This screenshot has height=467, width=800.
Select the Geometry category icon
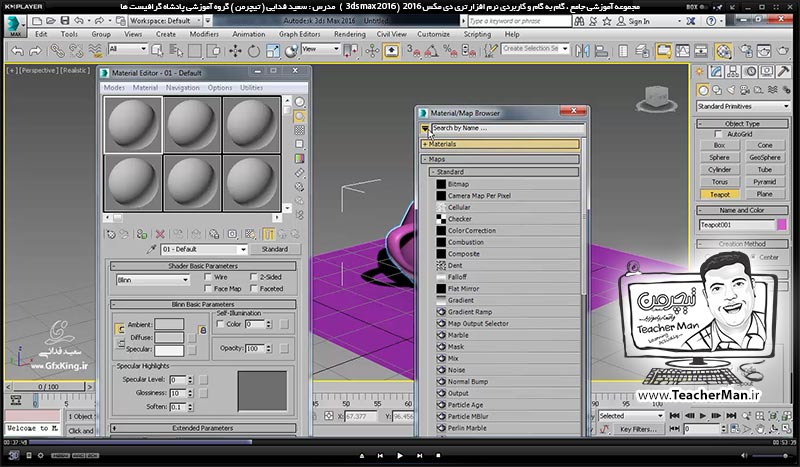[x=703, y=90]
